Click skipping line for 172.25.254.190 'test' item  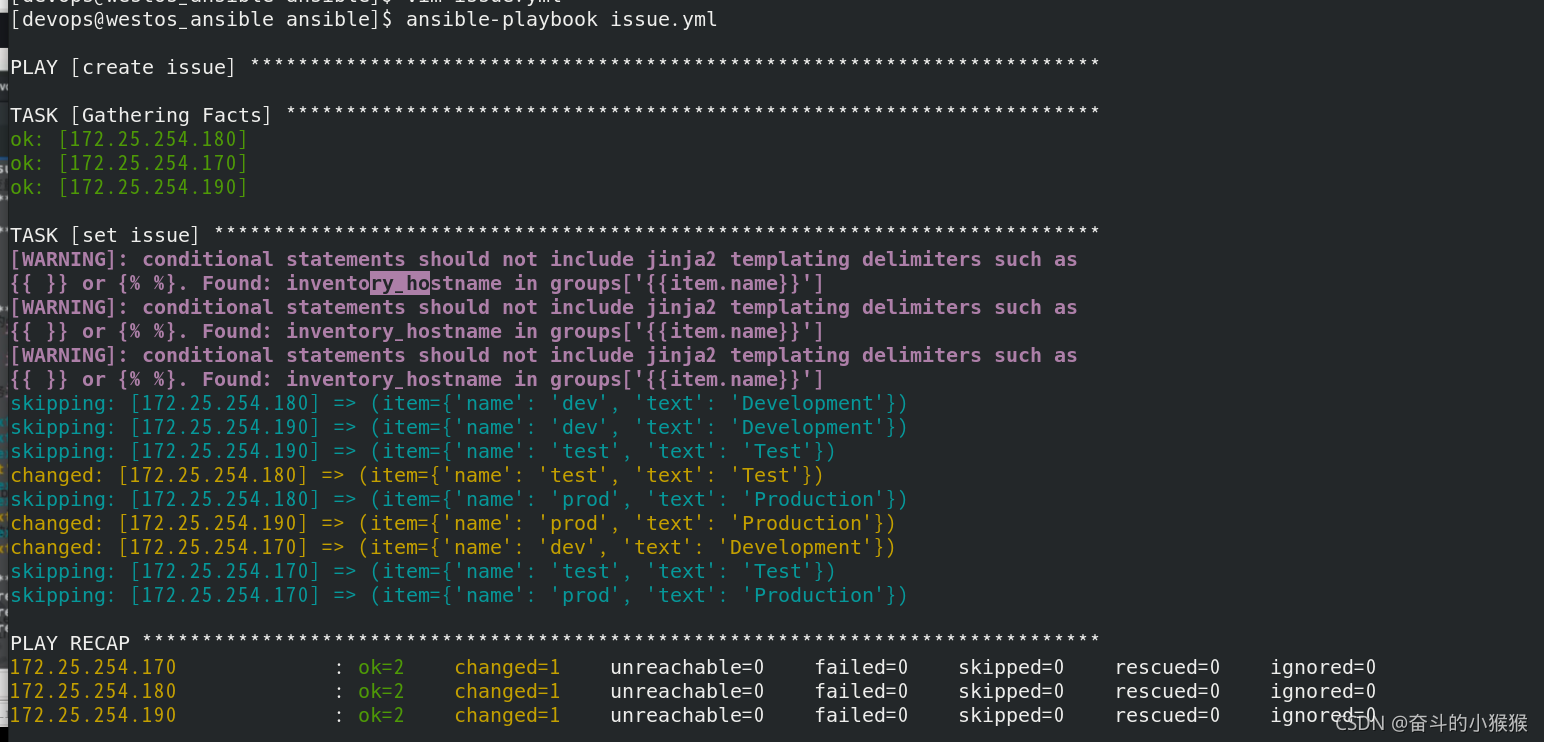[x=423, y=452]
